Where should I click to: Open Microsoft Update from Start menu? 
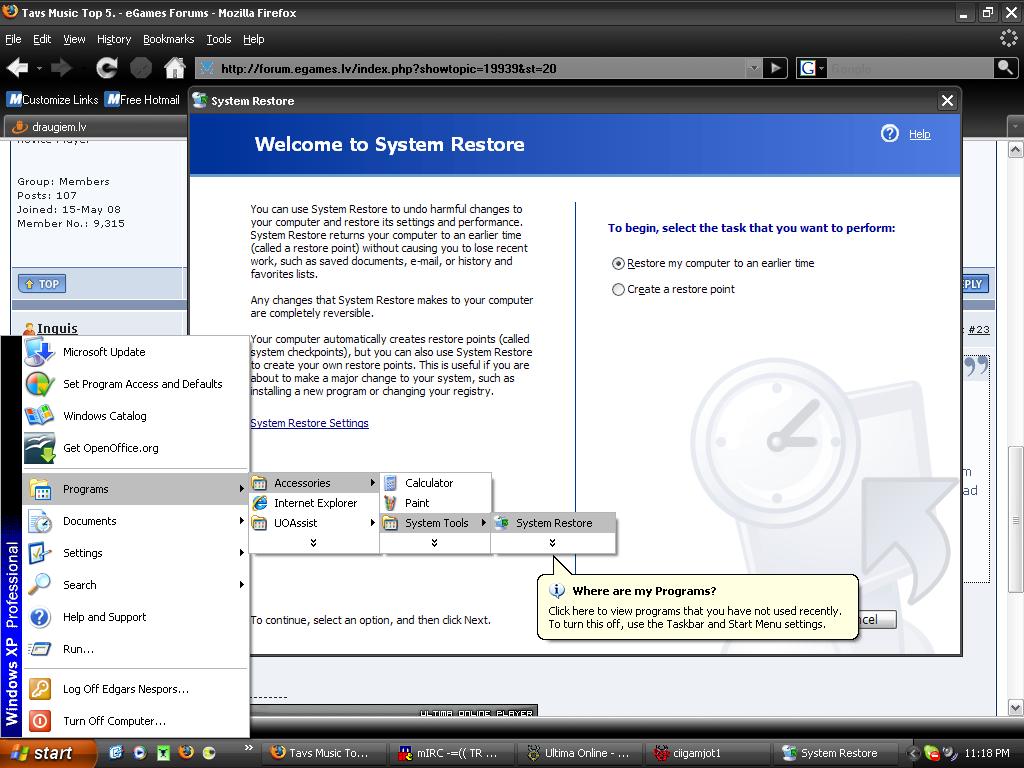[x=136, y=352]
